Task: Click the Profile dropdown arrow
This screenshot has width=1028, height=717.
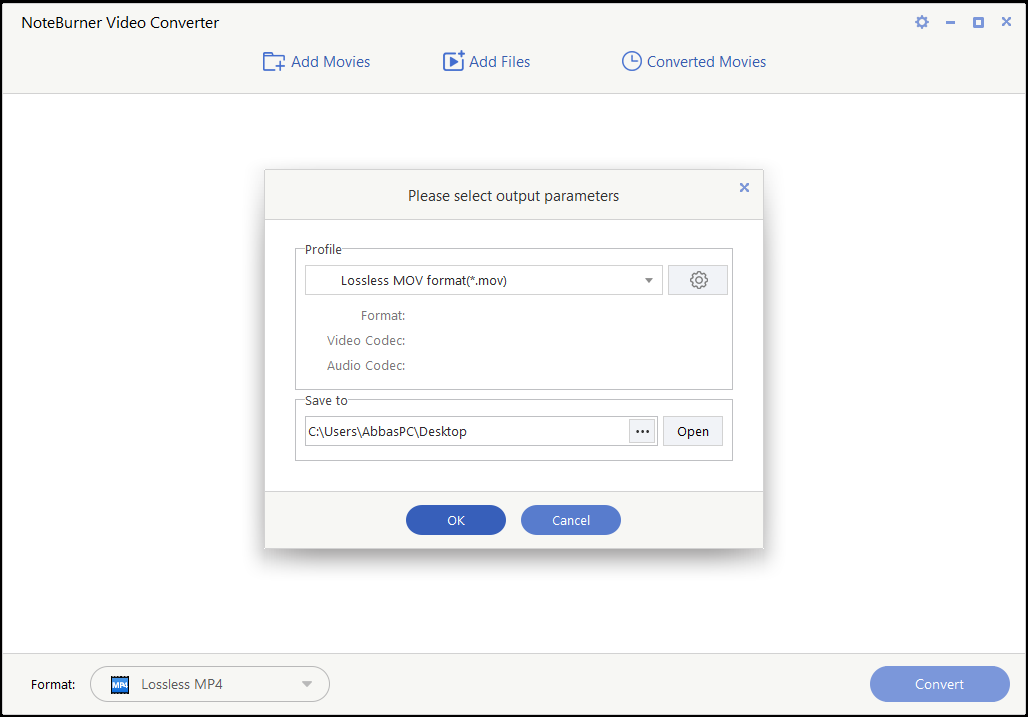Action: (648, 281)
